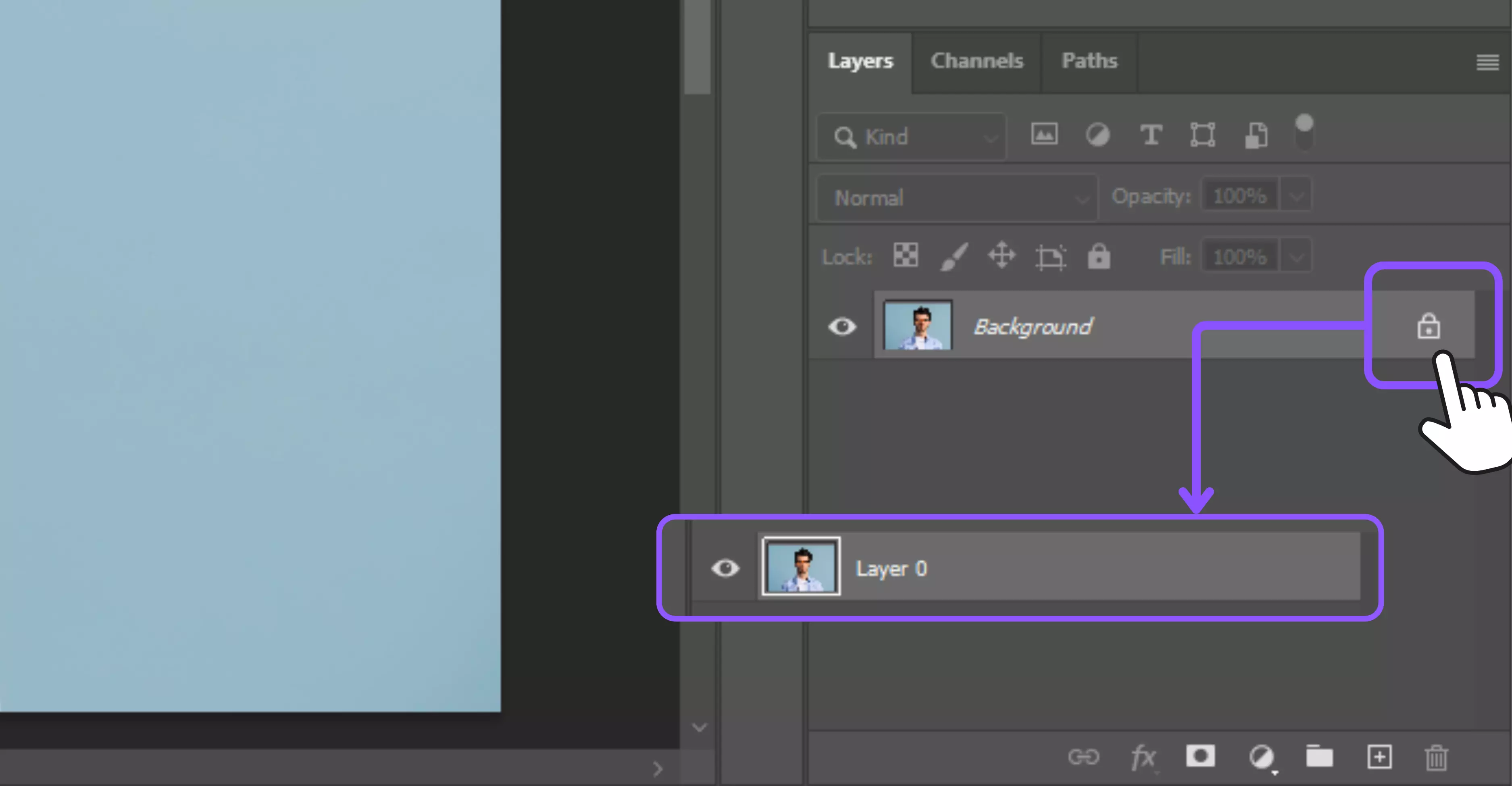1512x786 pixels.
Task: Select the Layer 0 name
Action: point(891,568)
